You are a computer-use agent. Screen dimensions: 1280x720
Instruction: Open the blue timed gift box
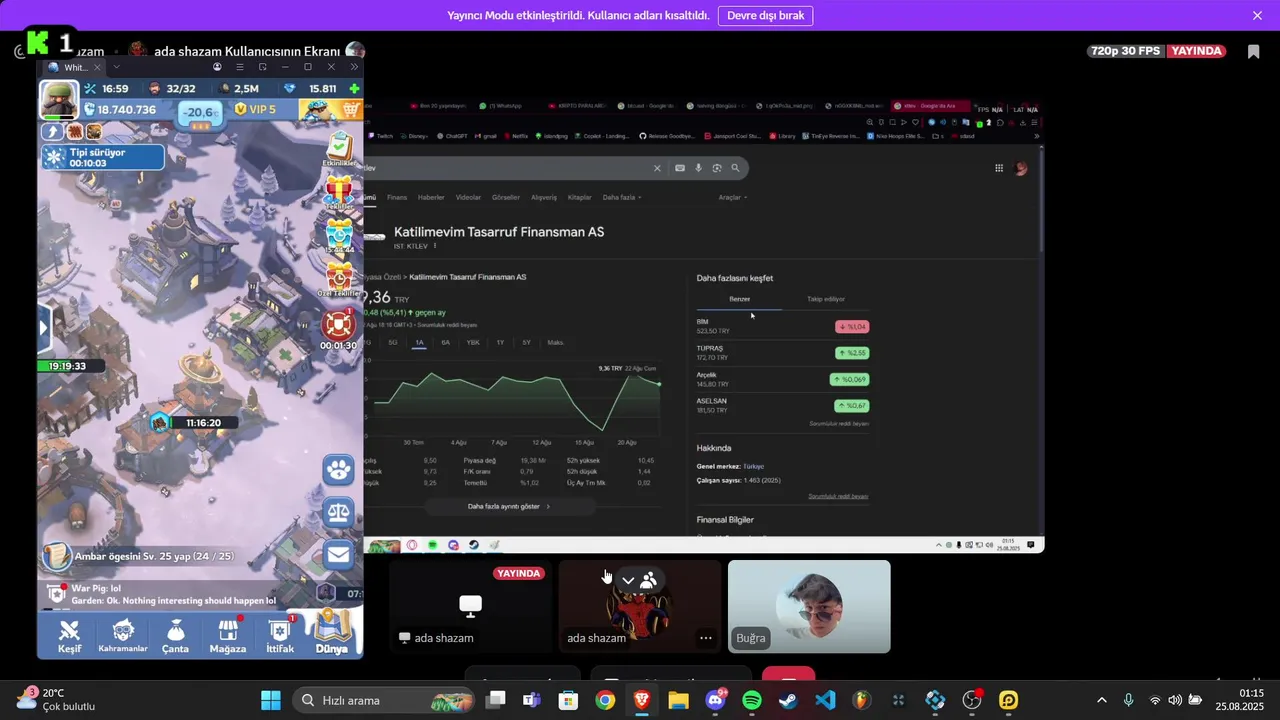(339, 236)
